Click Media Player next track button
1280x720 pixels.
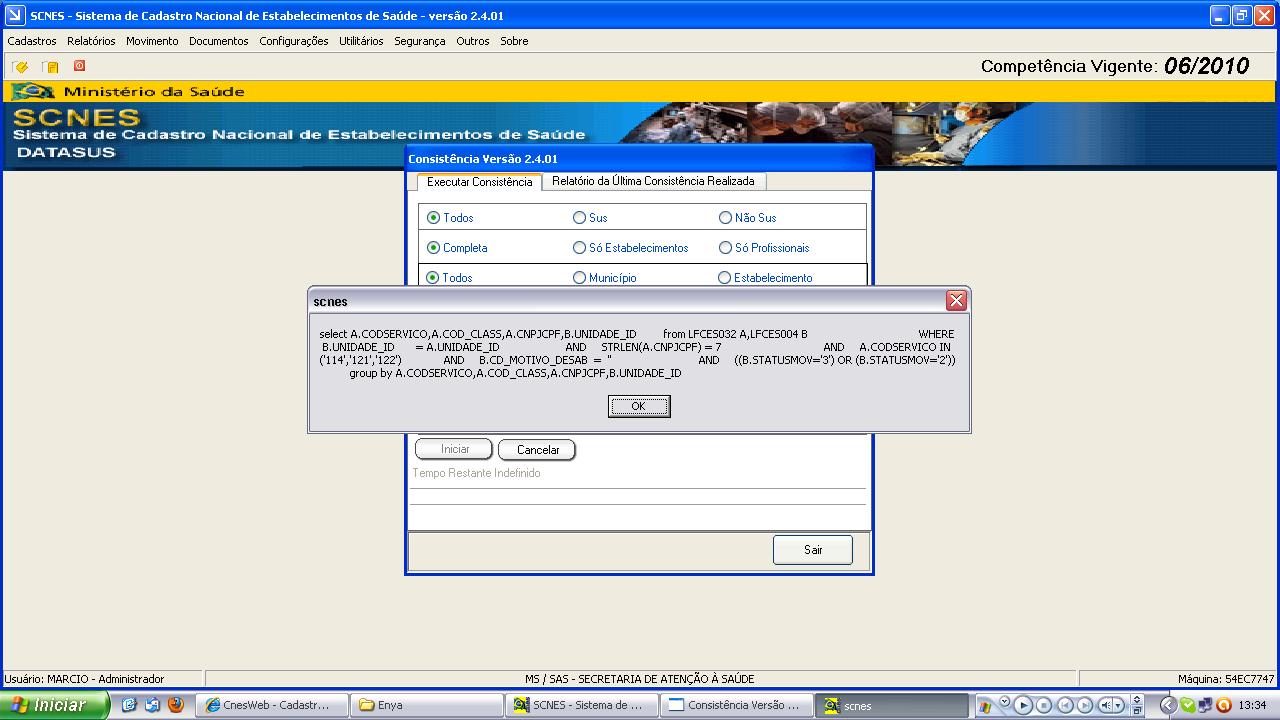[1085, 705]
